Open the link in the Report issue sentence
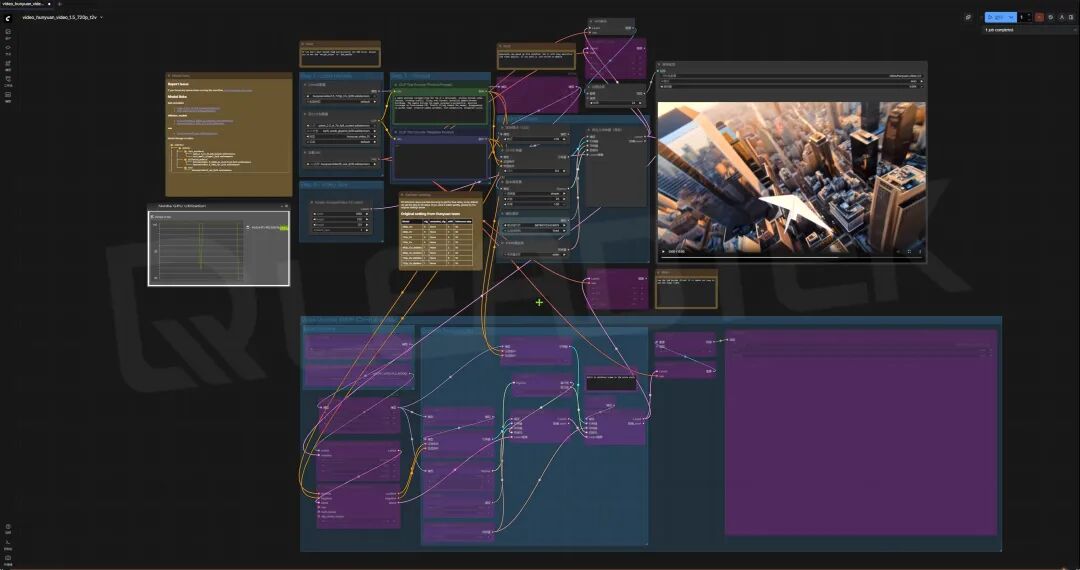 [x=238, y=91]
